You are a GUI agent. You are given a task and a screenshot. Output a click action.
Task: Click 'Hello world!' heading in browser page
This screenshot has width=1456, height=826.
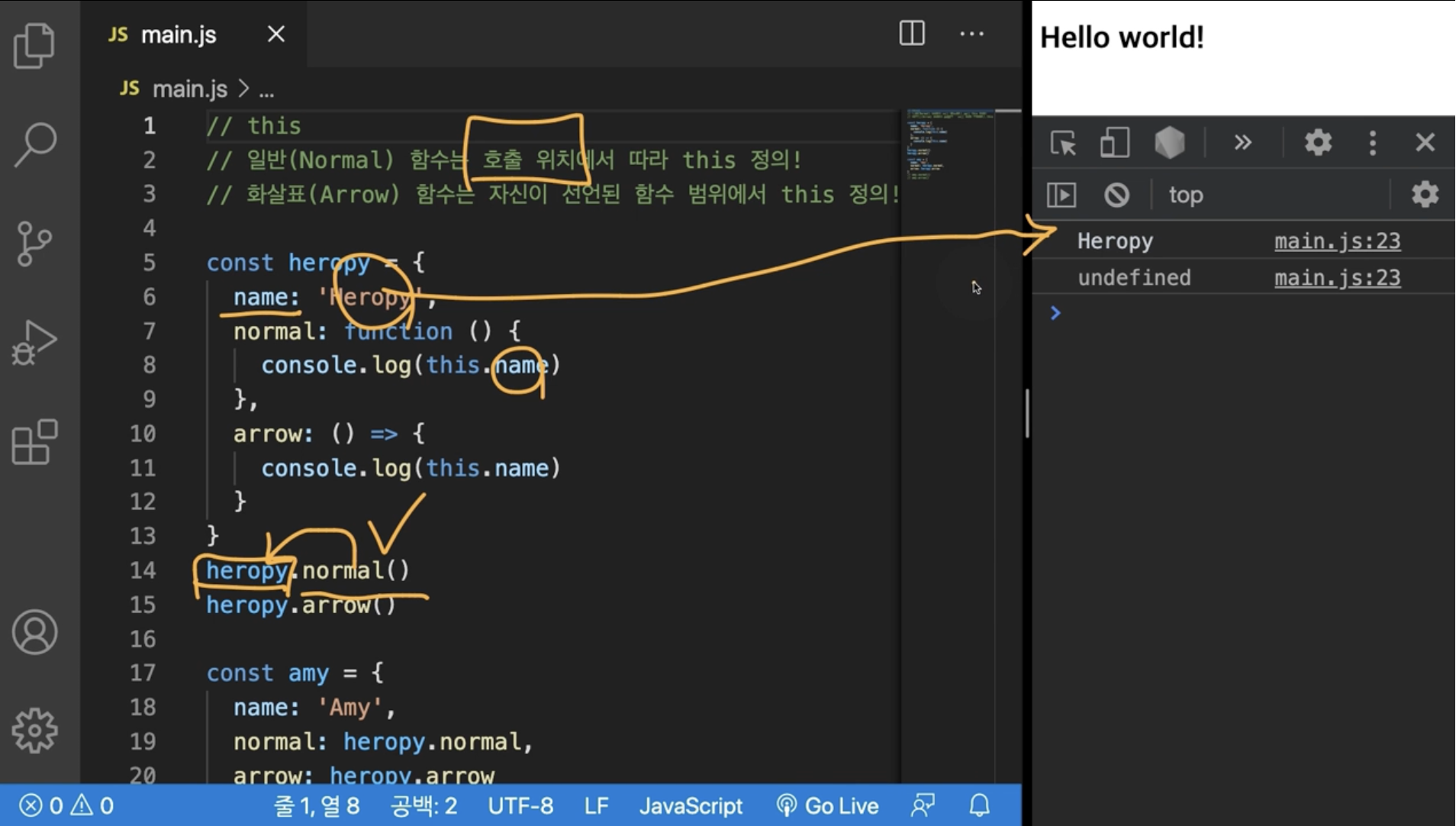1122,37
